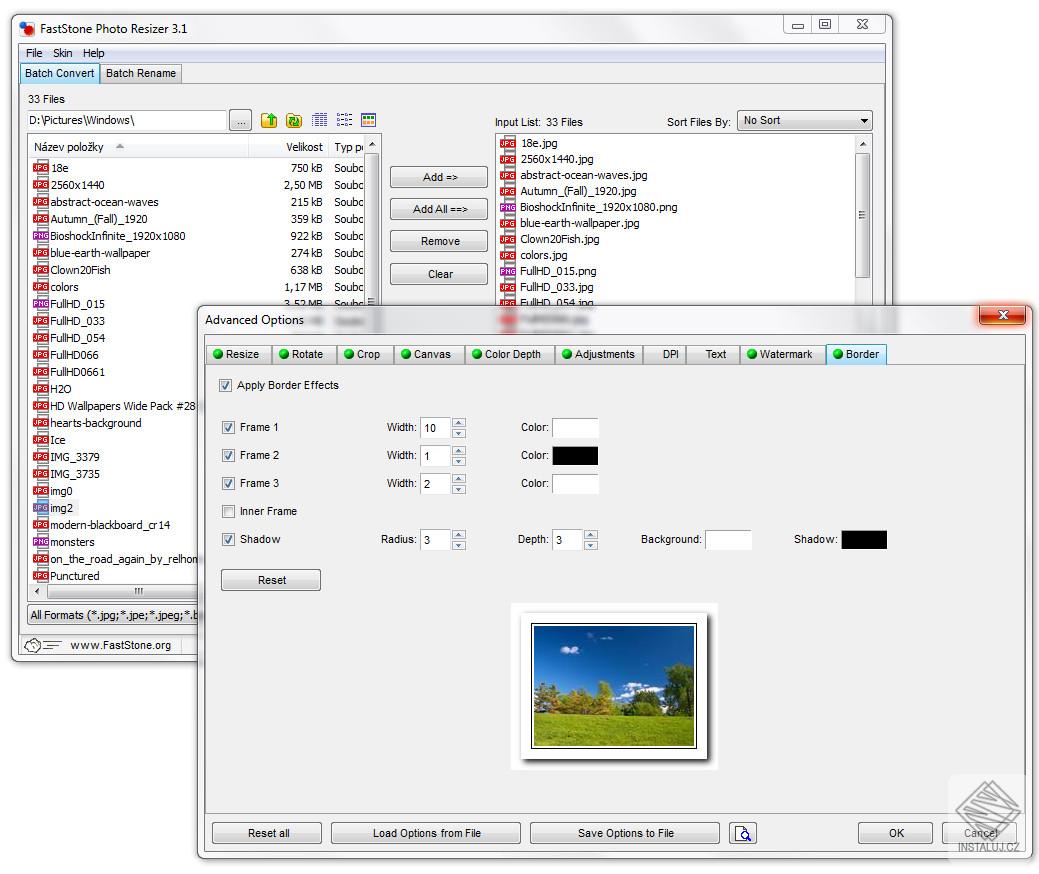Image resolution: width=1039 pixels, height=874 pixels.
Task: Open the Help menu
Action: 93,53
